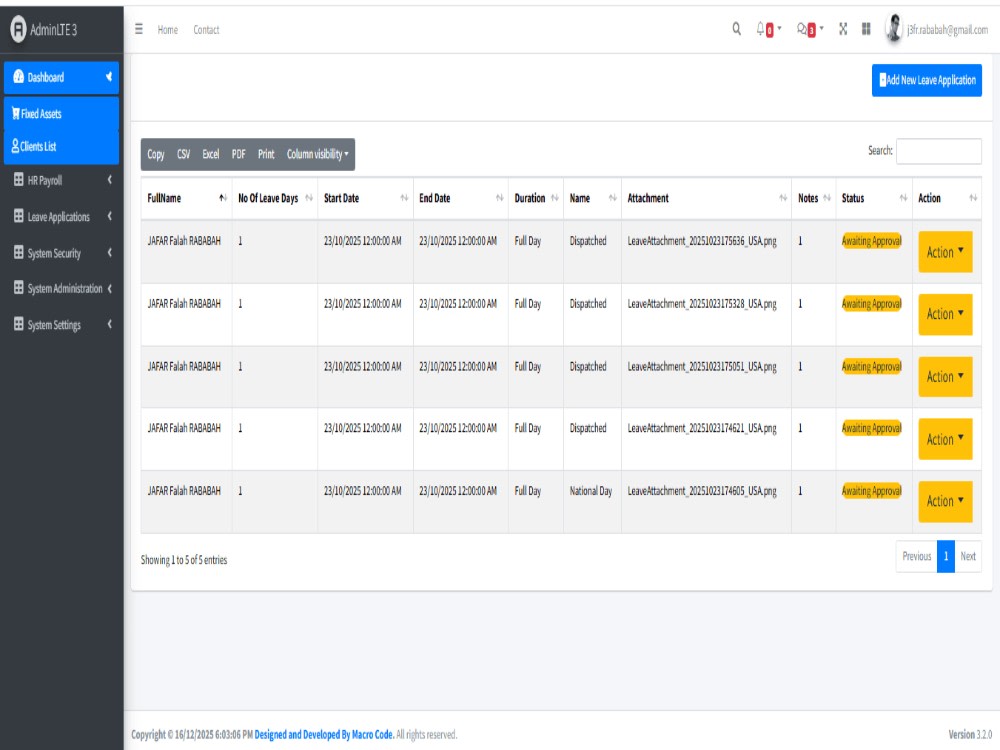Select Fixed Assets in the sidebar
This screenshot has height=750, width=1000.
[61, 114]
